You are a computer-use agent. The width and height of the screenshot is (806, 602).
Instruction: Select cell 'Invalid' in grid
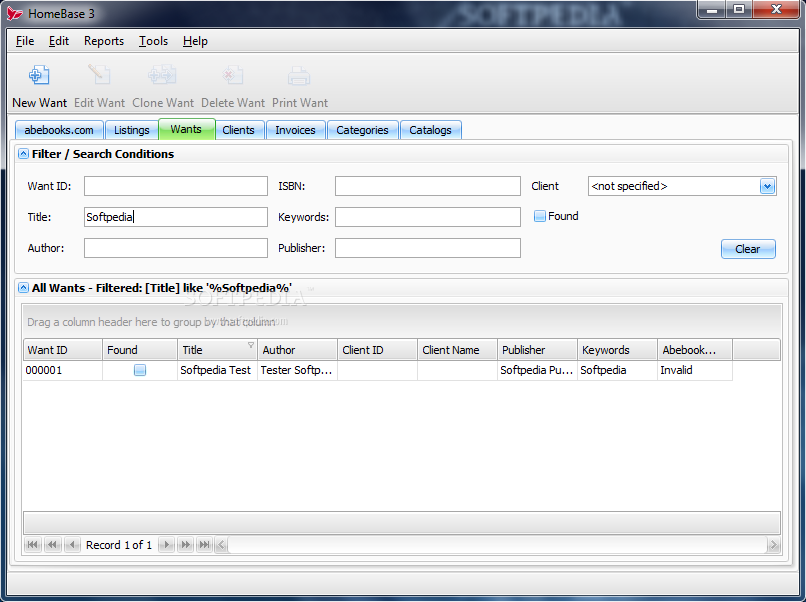(695, 370)
